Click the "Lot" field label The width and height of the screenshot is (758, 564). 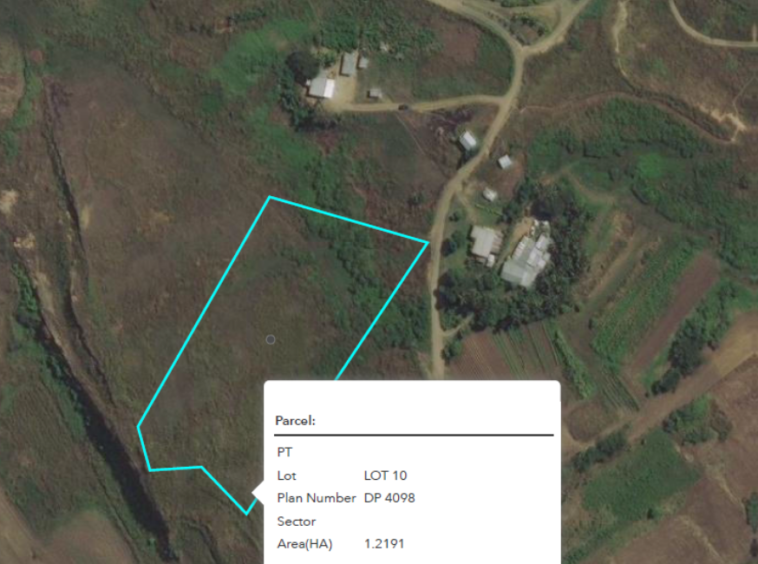(x=286, y=476)
